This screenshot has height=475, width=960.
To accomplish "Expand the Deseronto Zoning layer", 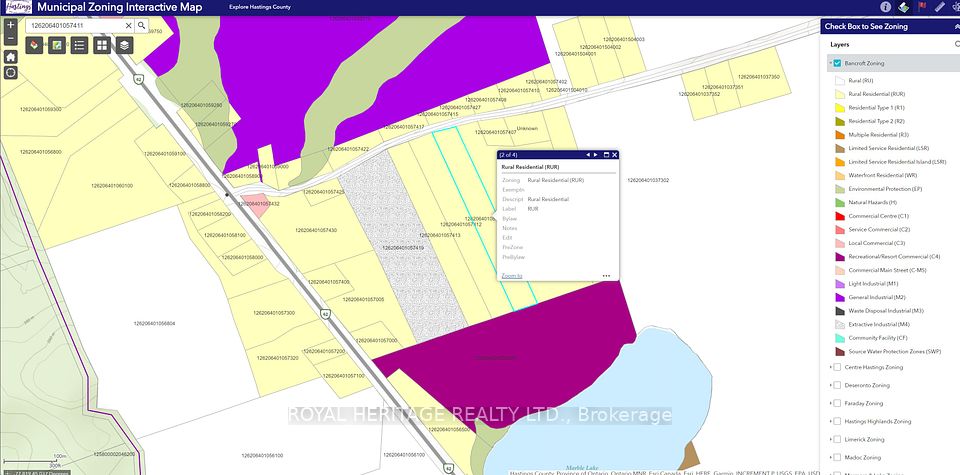I will click(830, 386).
